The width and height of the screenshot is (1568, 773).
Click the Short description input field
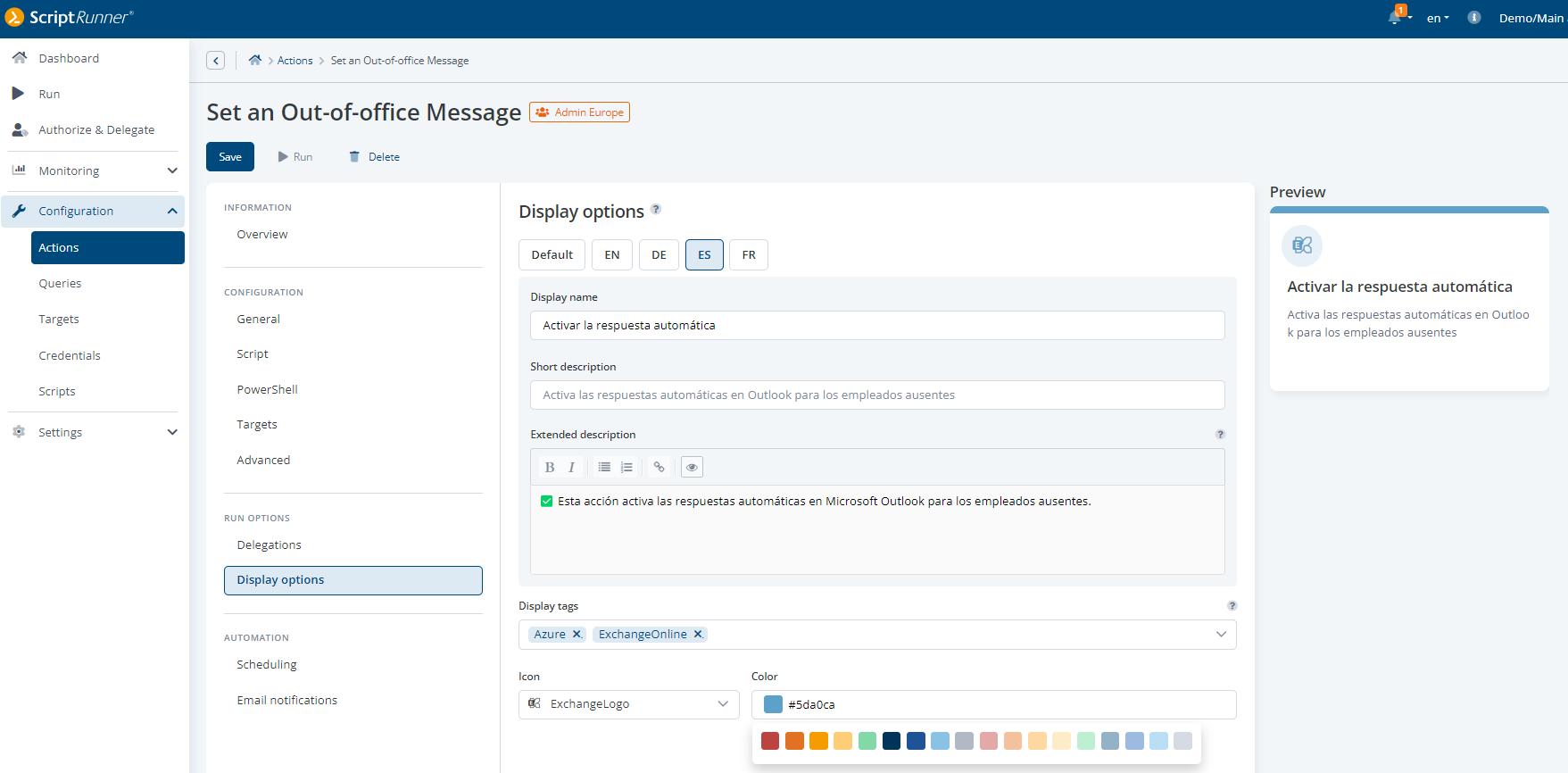(877, 395)
